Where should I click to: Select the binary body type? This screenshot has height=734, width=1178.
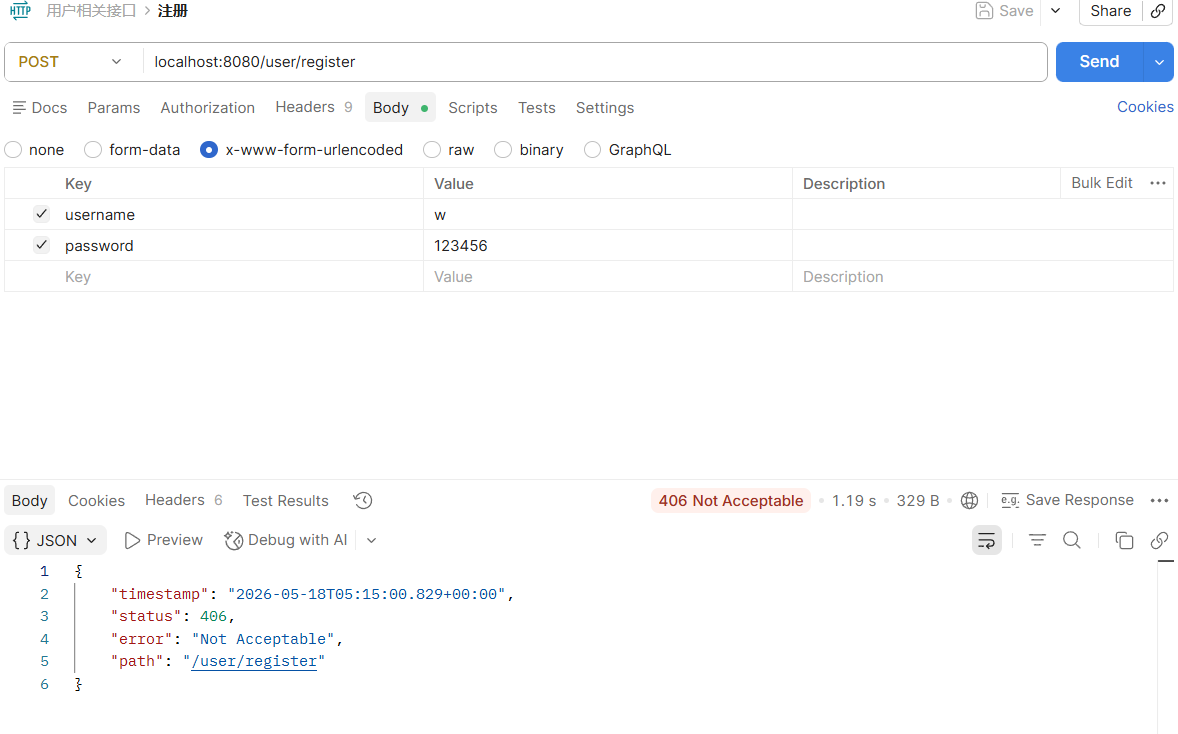coord(503,150)
